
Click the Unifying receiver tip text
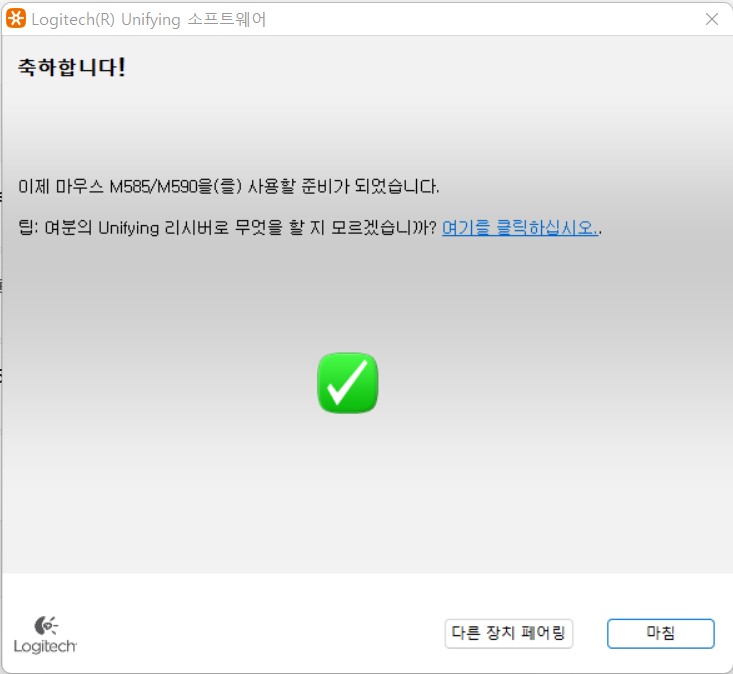coord(227,228)
